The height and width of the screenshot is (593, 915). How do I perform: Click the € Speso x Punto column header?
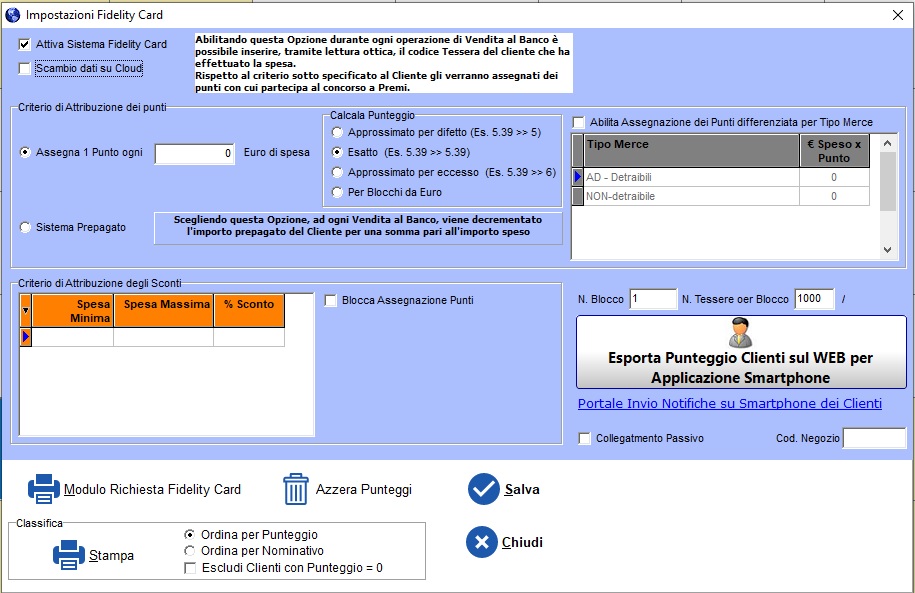tap(834, 151)
